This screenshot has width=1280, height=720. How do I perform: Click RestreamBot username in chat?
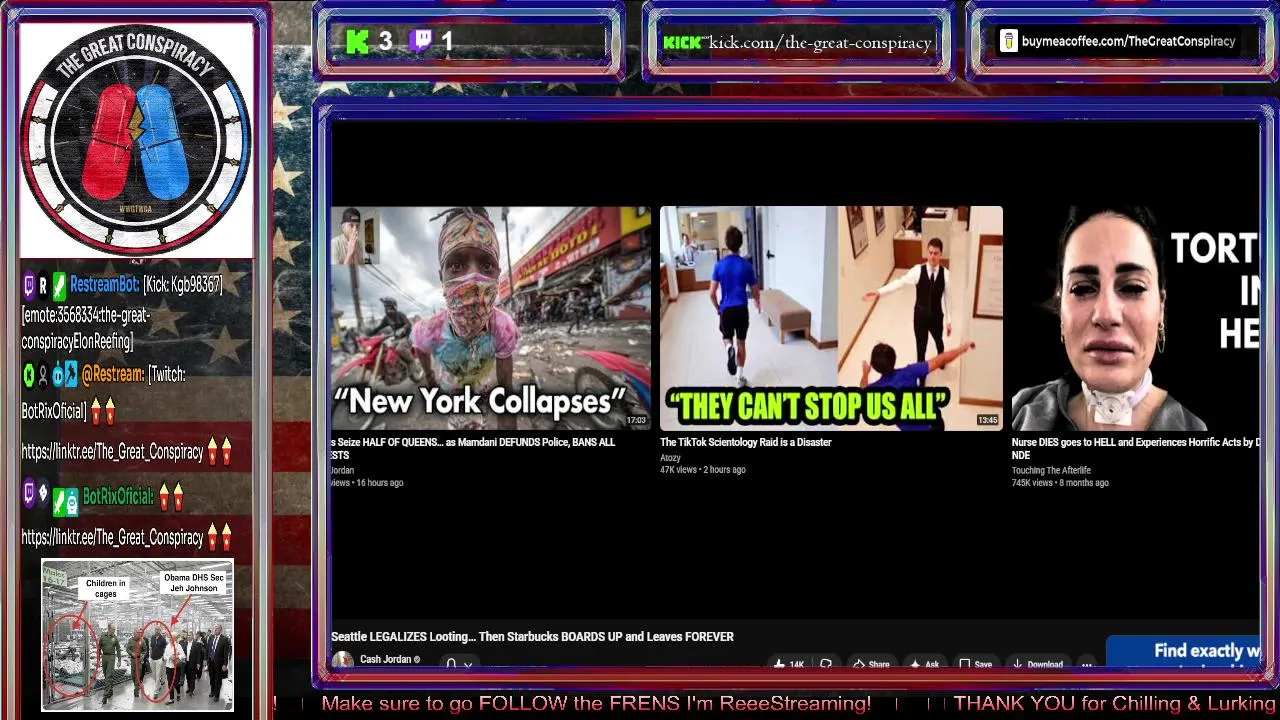104,285
